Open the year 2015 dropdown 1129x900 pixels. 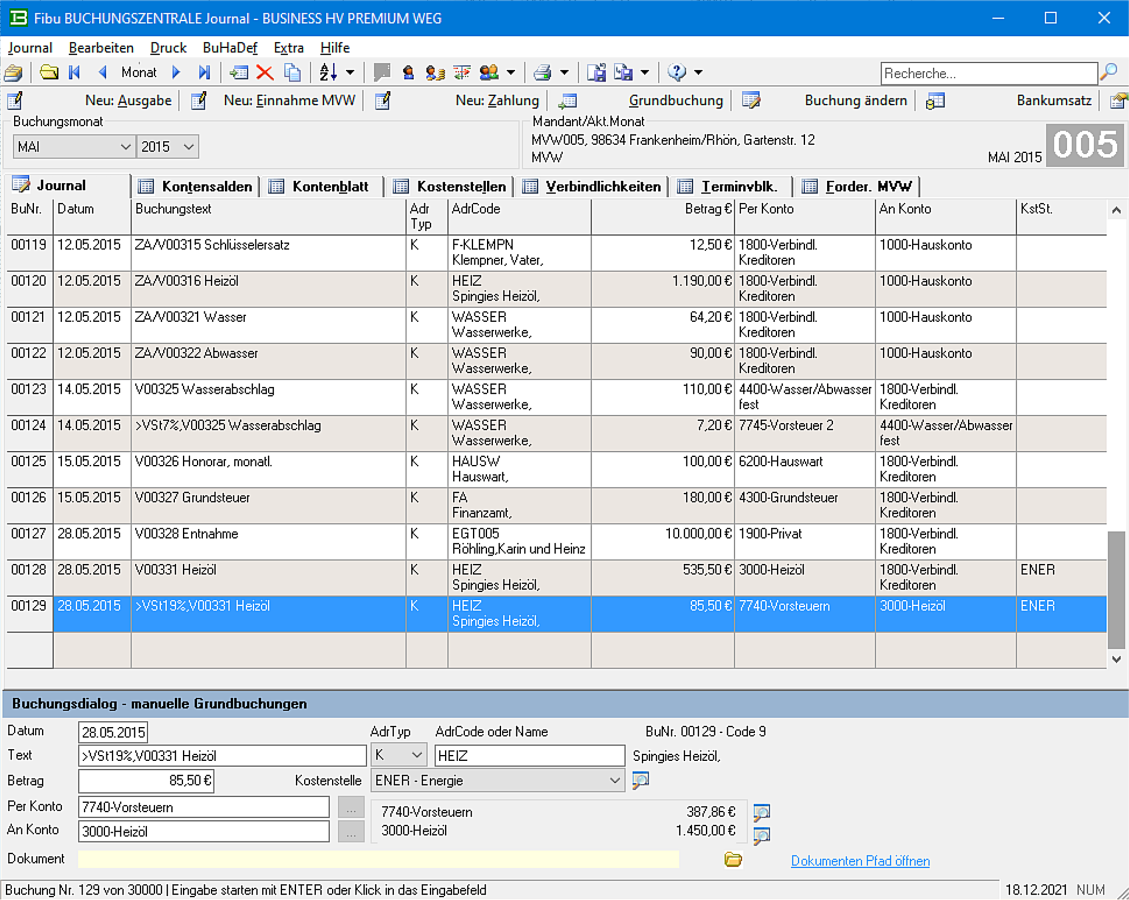(189, 147)
